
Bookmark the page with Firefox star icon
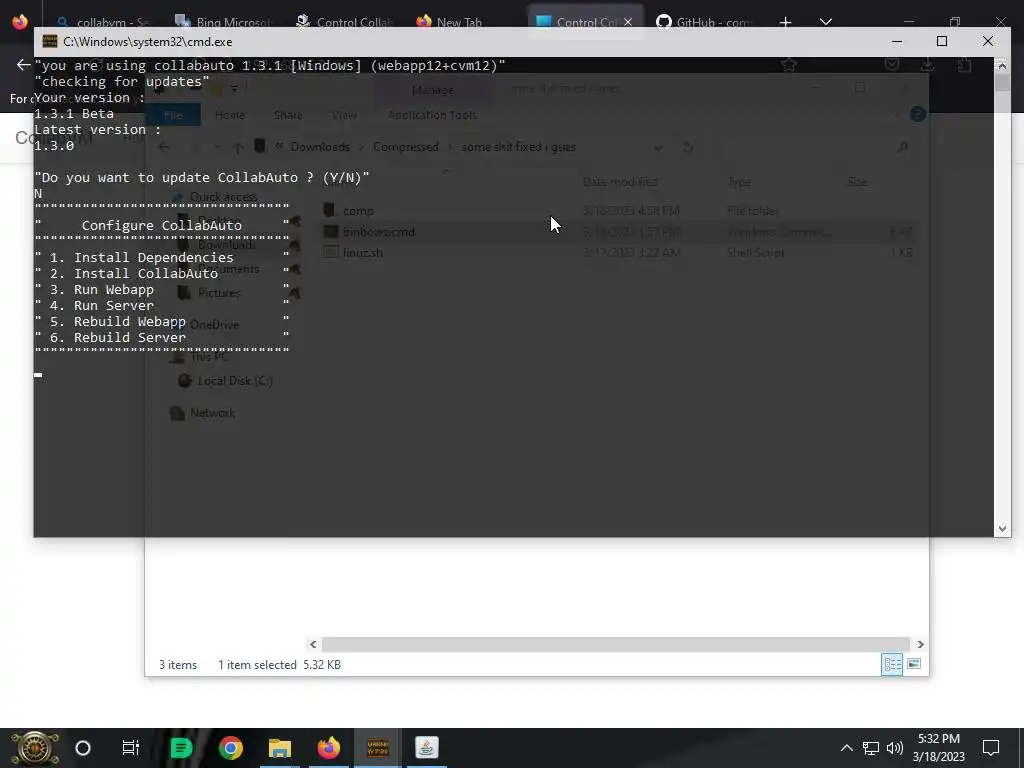point(789,64)
